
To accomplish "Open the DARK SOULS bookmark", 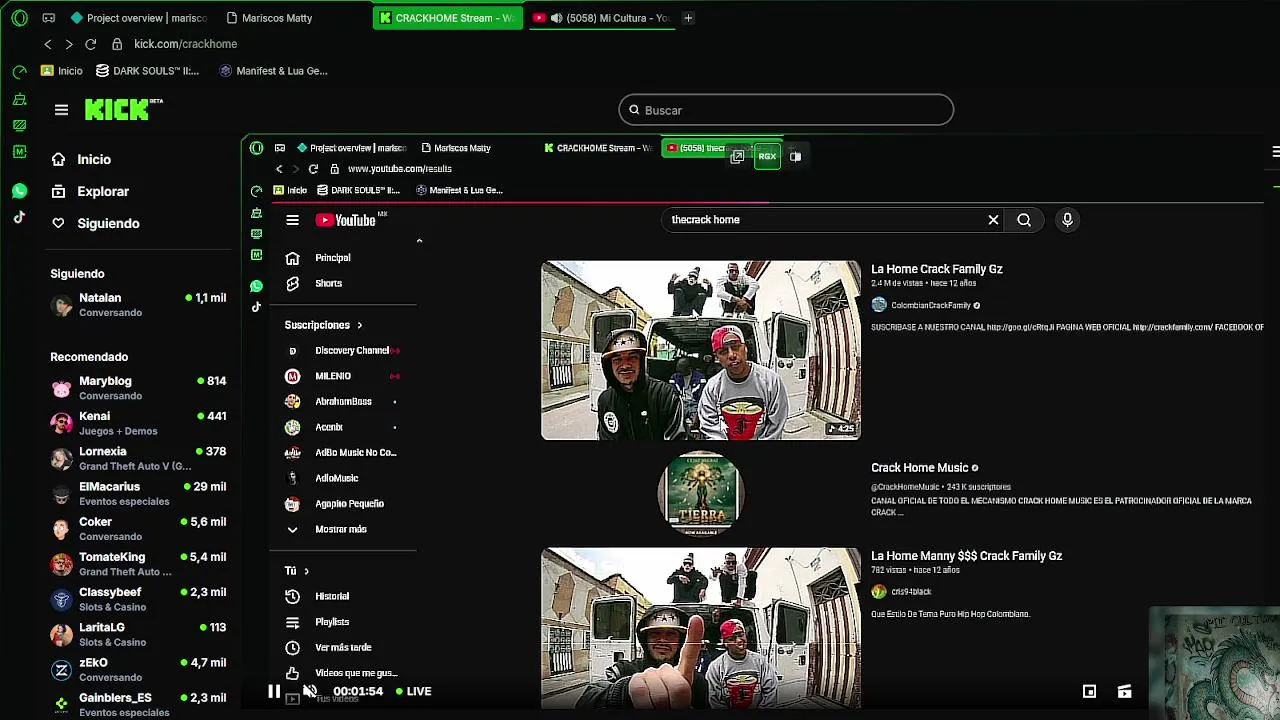I will pyautogui.click(x=147, y=71).
